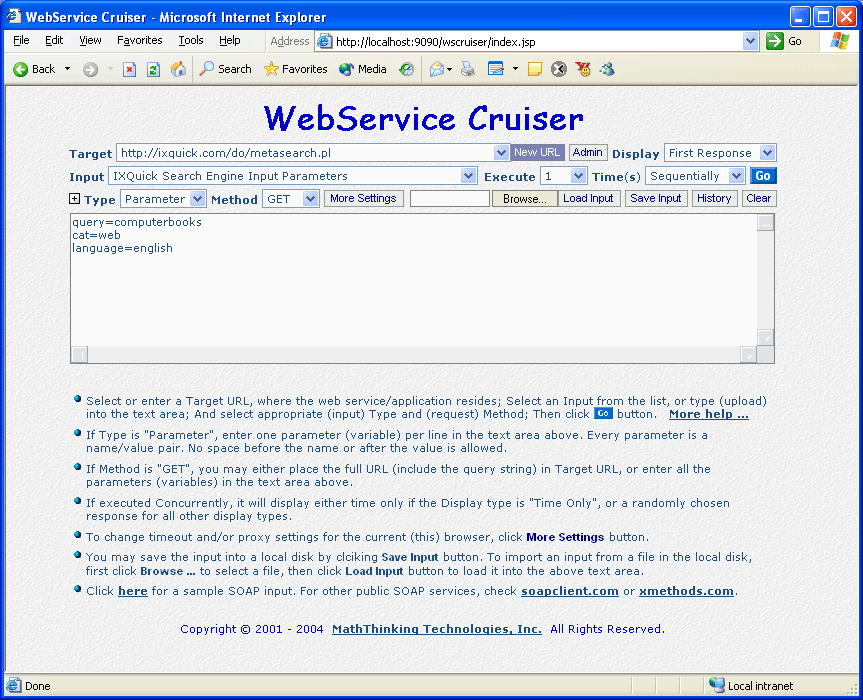The width and height of the screenshot is (863, 700).
Task: Go to the browser Home page icon
Action: point(178,69)
